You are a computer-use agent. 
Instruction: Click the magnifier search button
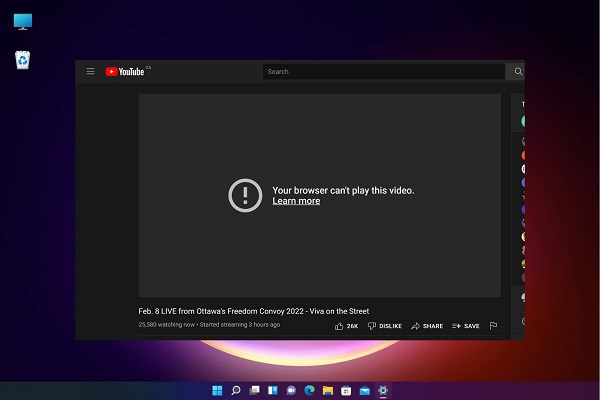(518, 72)
